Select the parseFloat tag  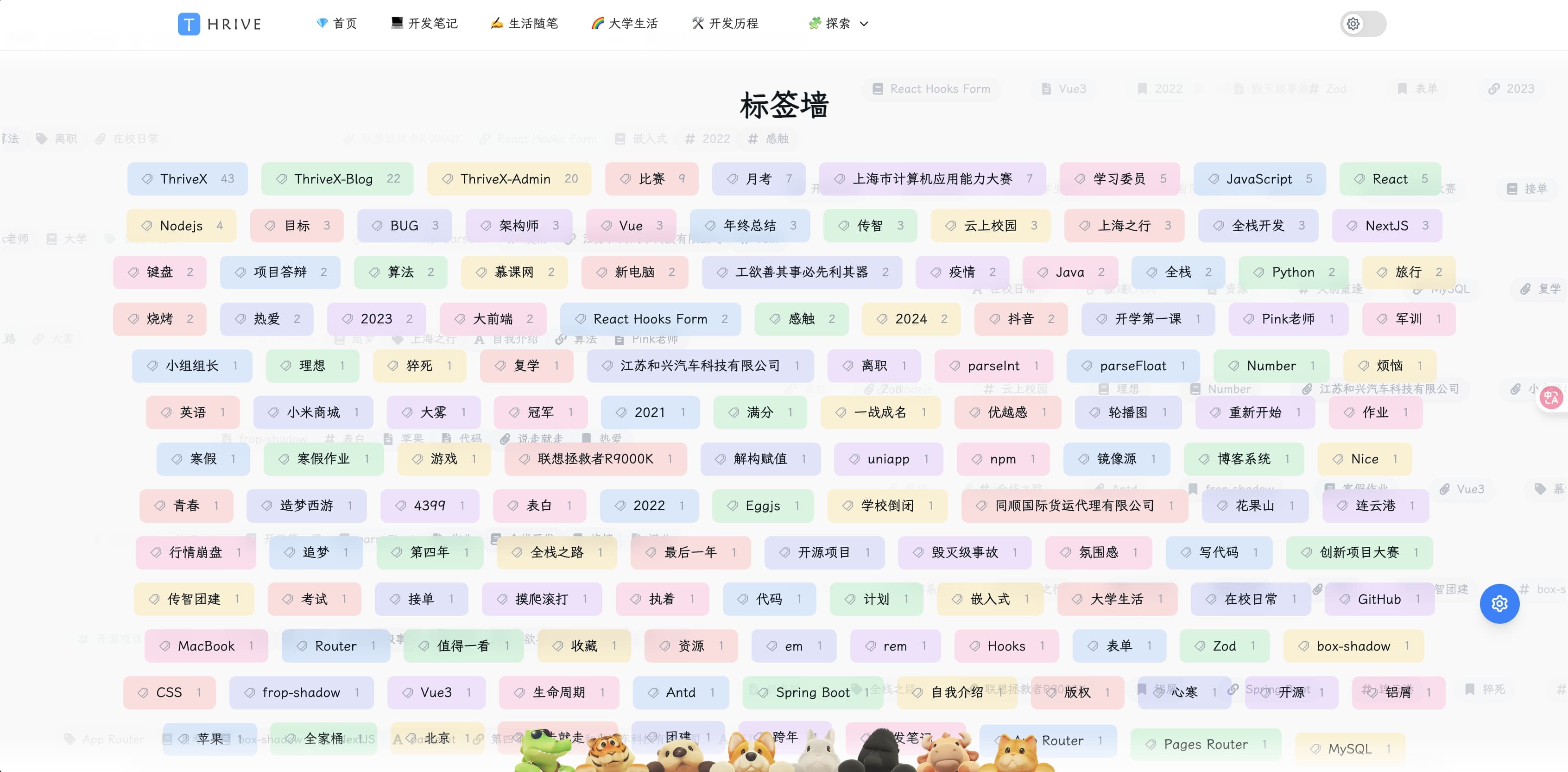pyautogui.click(x=1133, y=366)
